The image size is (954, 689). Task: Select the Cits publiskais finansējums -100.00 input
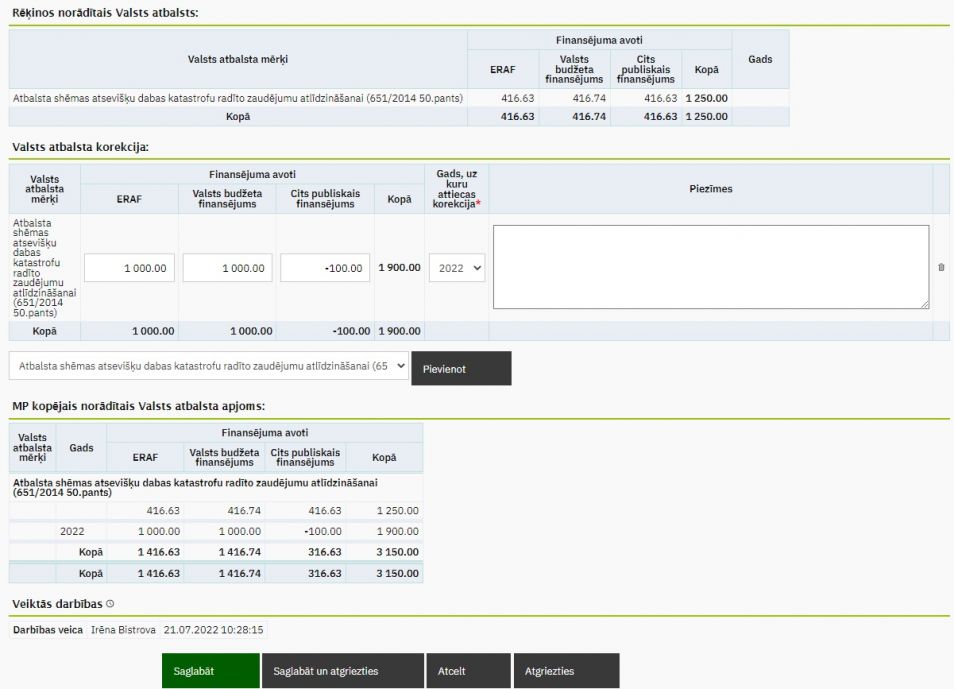pyautogui.click(x=325, y=268)
